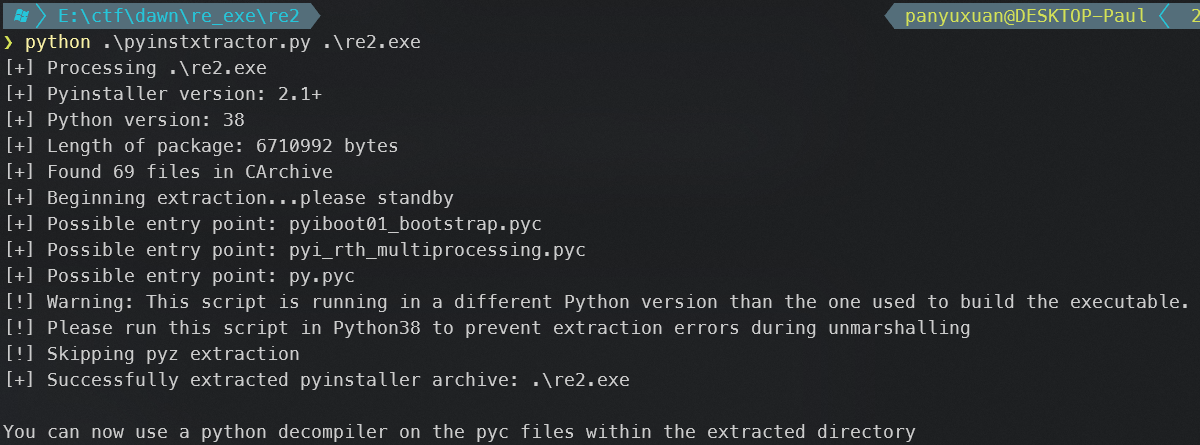This screenshot has width=1200, height=445.
Task: Click the prompt arrow before python command
Action: tap(8, 42)
